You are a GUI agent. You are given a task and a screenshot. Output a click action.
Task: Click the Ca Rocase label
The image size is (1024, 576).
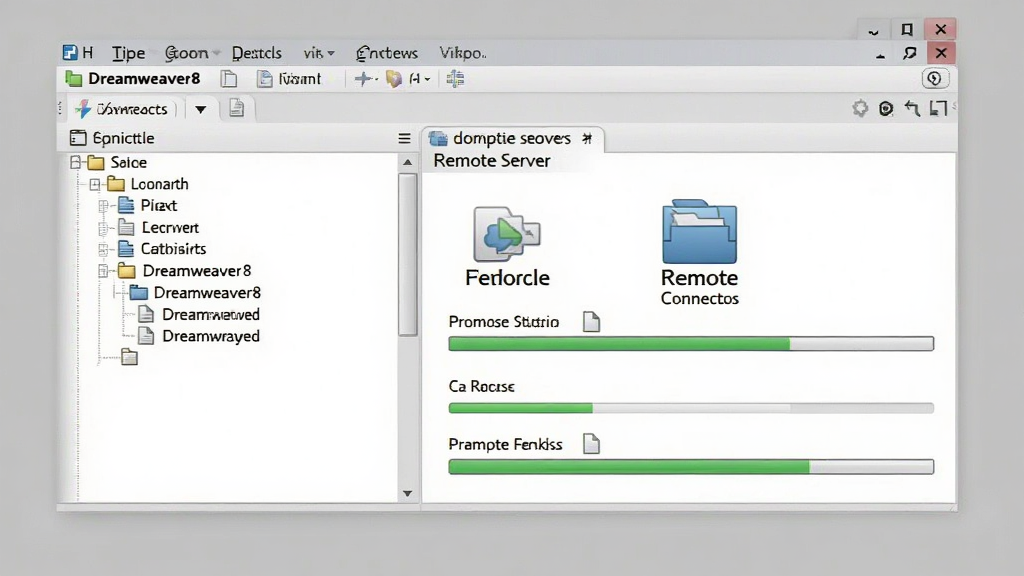(x=481, y=387)
